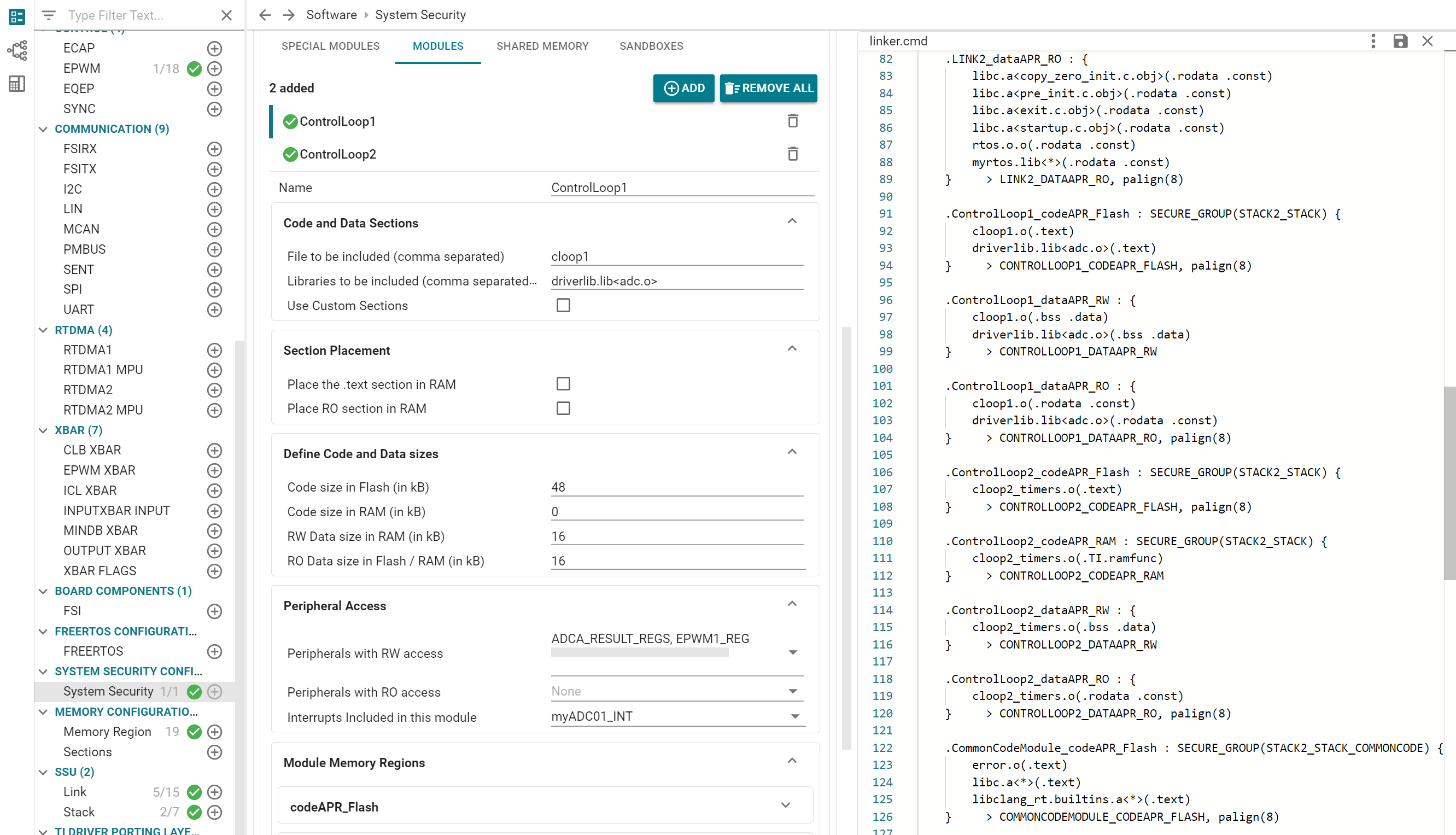Open Peripherals with RO access dropdown
Image resolution: width=1456 pixels, height=835 pixels.
coord(793,691)
